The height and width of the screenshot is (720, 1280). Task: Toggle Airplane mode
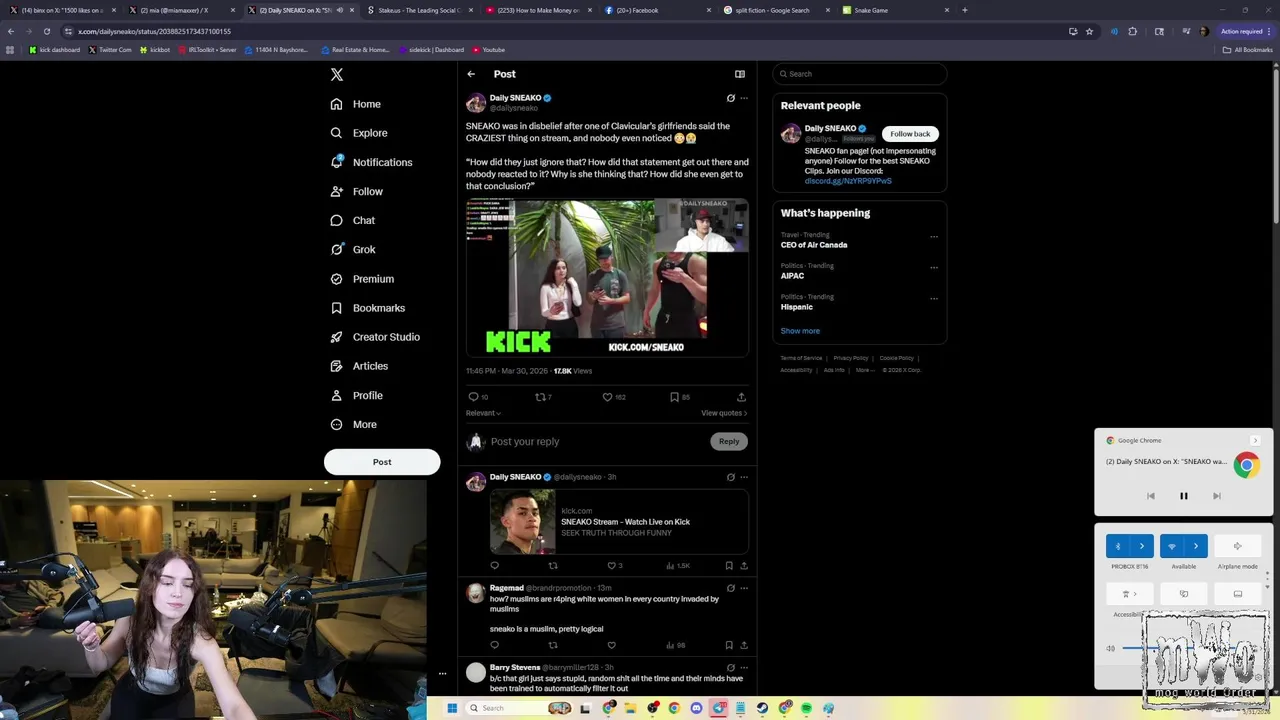point(1237,546)
